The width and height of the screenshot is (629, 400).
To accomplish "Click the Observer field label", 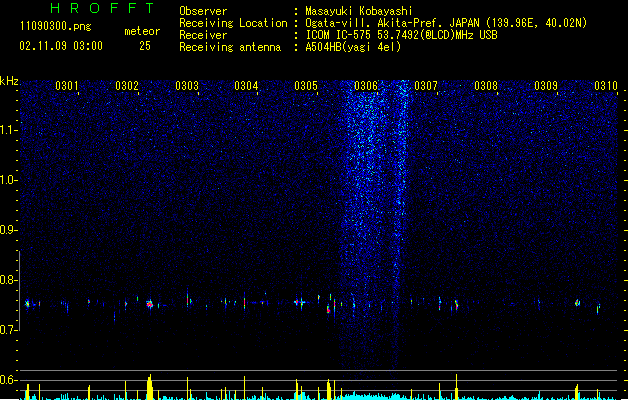I will coord(203,11).
